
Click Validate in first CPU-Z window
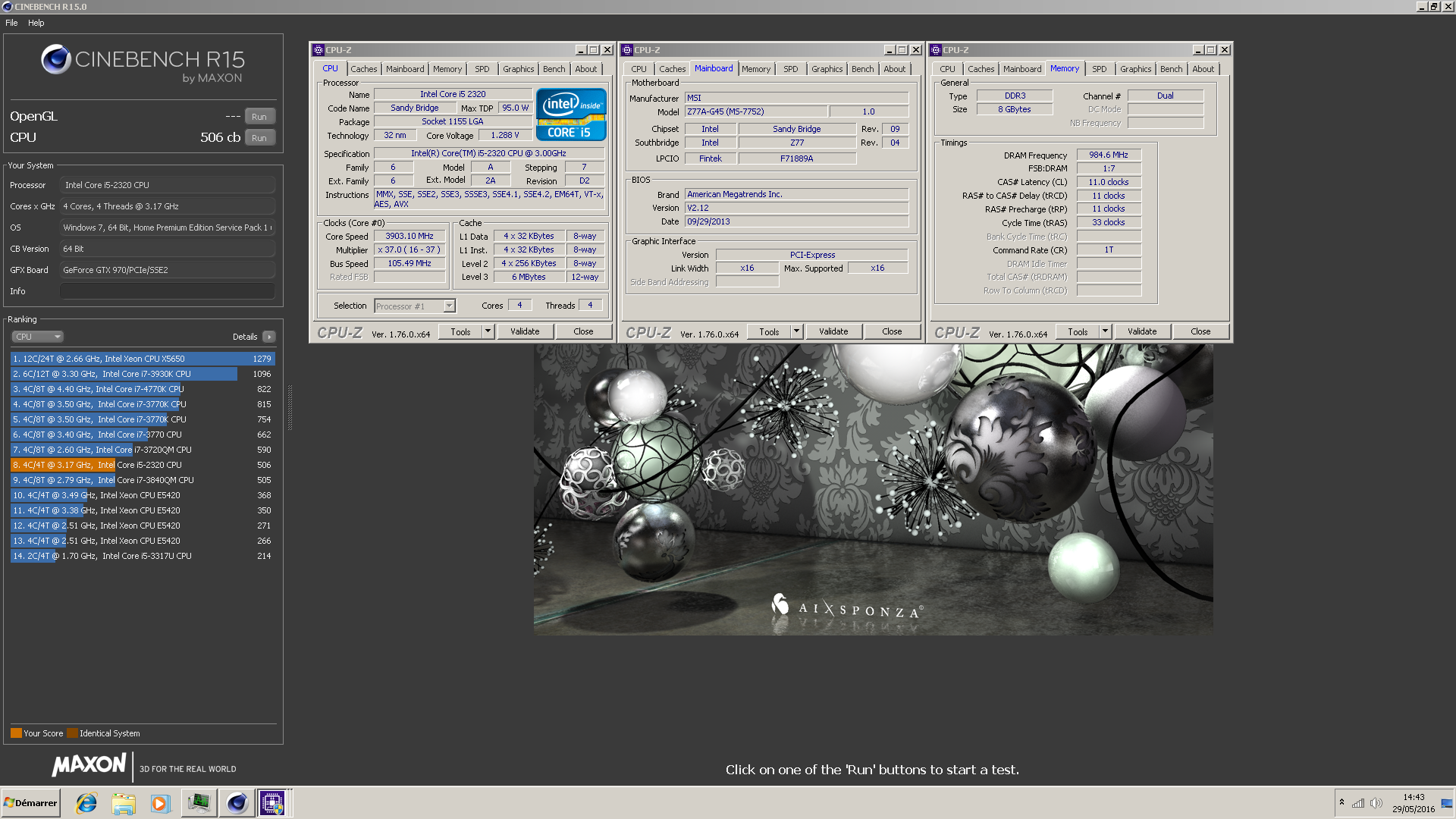click(x=525, y=331)
